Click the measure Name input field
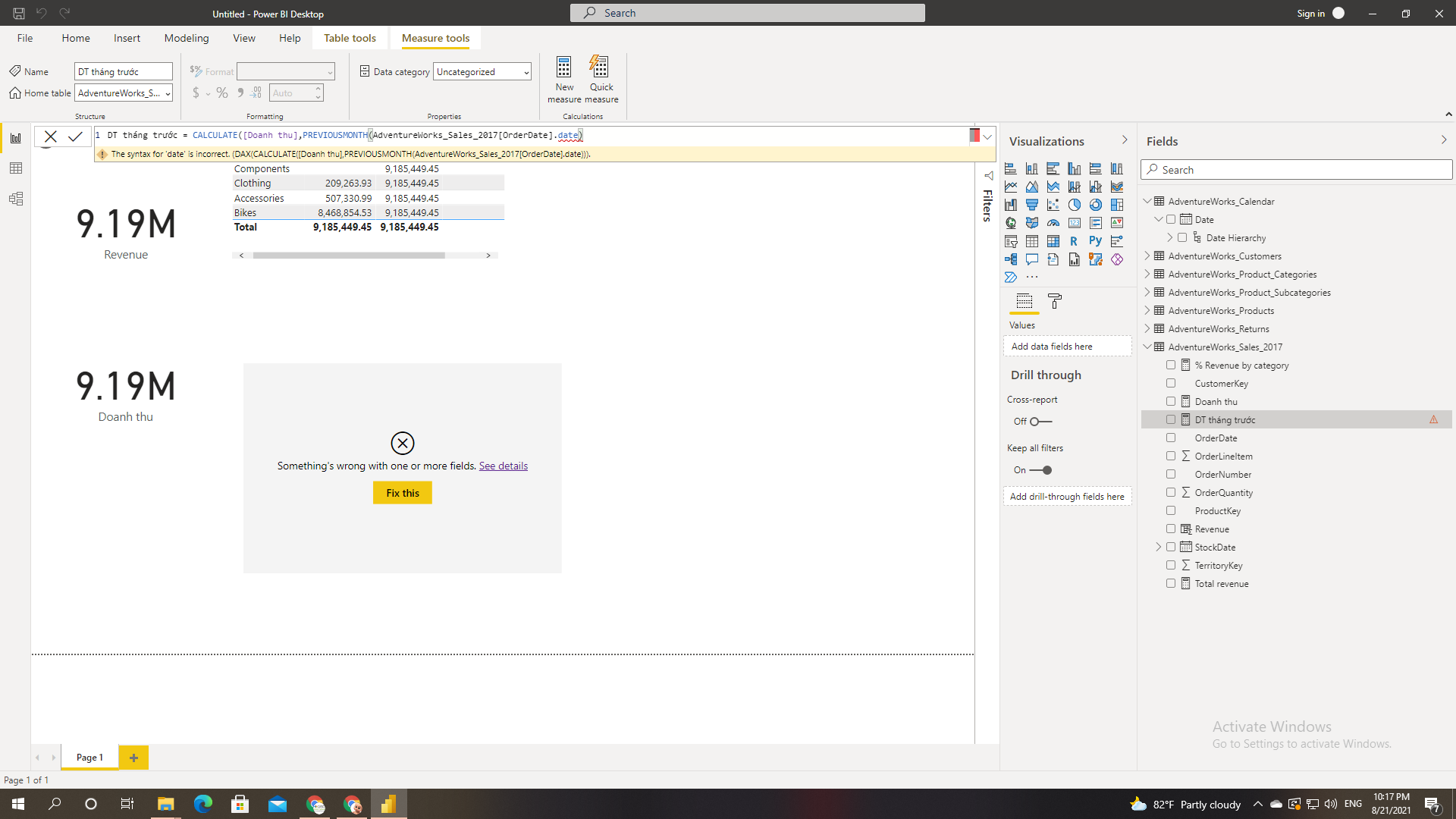The image size is (1456, 819). click(x=124, y=72)
